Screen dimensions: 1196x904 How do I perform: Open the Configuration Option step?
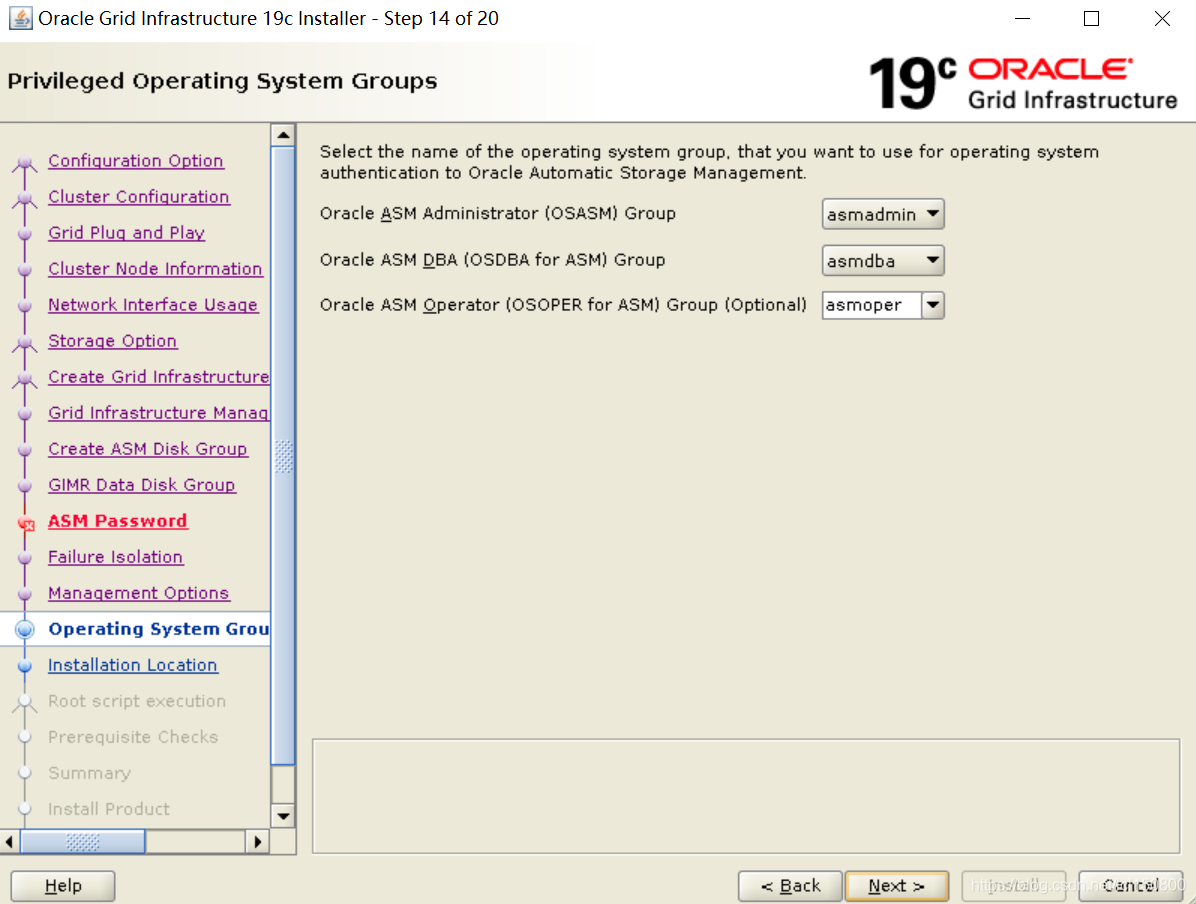pyautogui.click(x=136, y=161)
